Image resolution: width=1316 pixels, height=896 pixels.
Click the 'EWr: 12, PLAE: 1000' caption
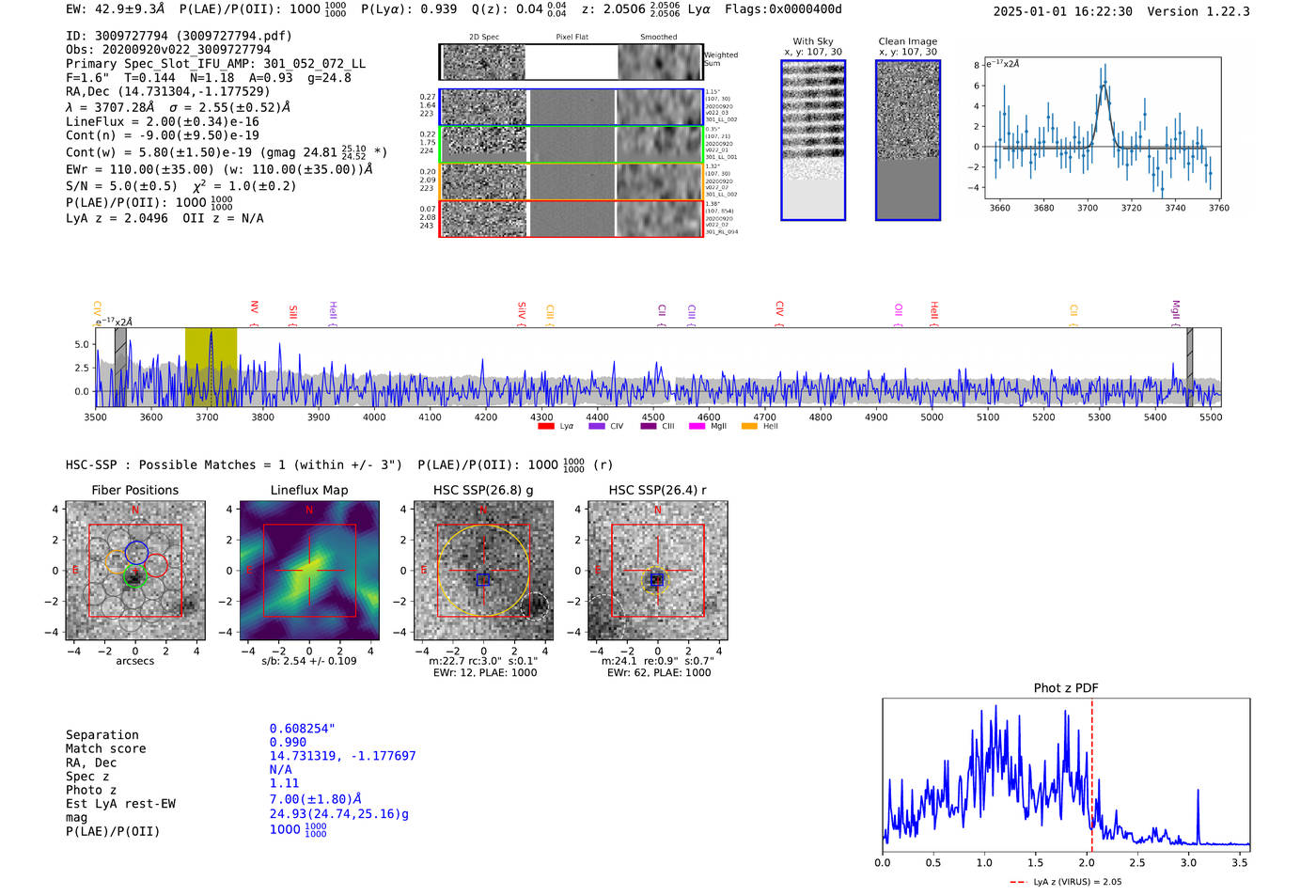point(485,673)
